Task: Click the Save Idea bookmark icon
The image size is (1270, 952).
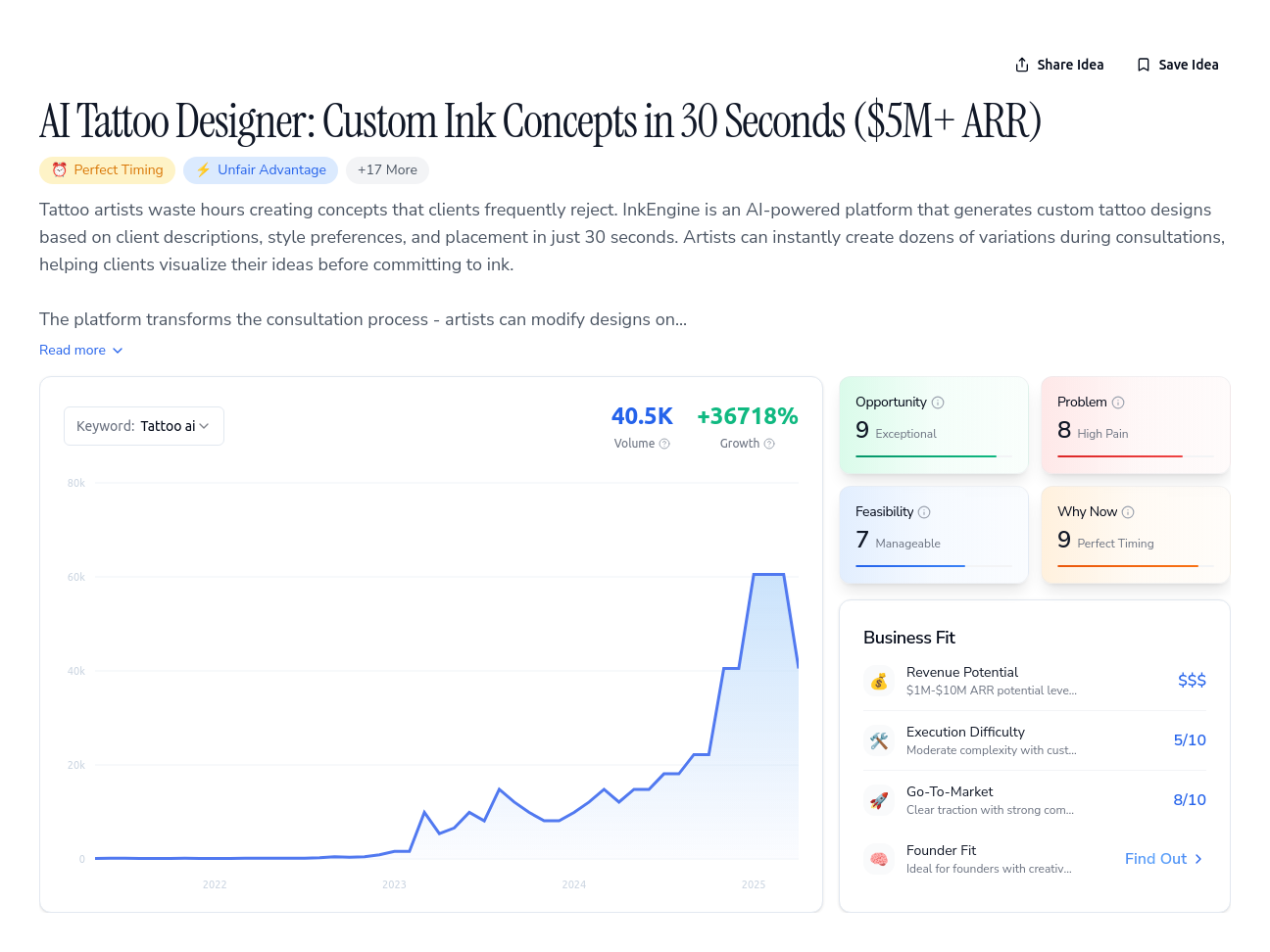Action: coord(1144,65)
